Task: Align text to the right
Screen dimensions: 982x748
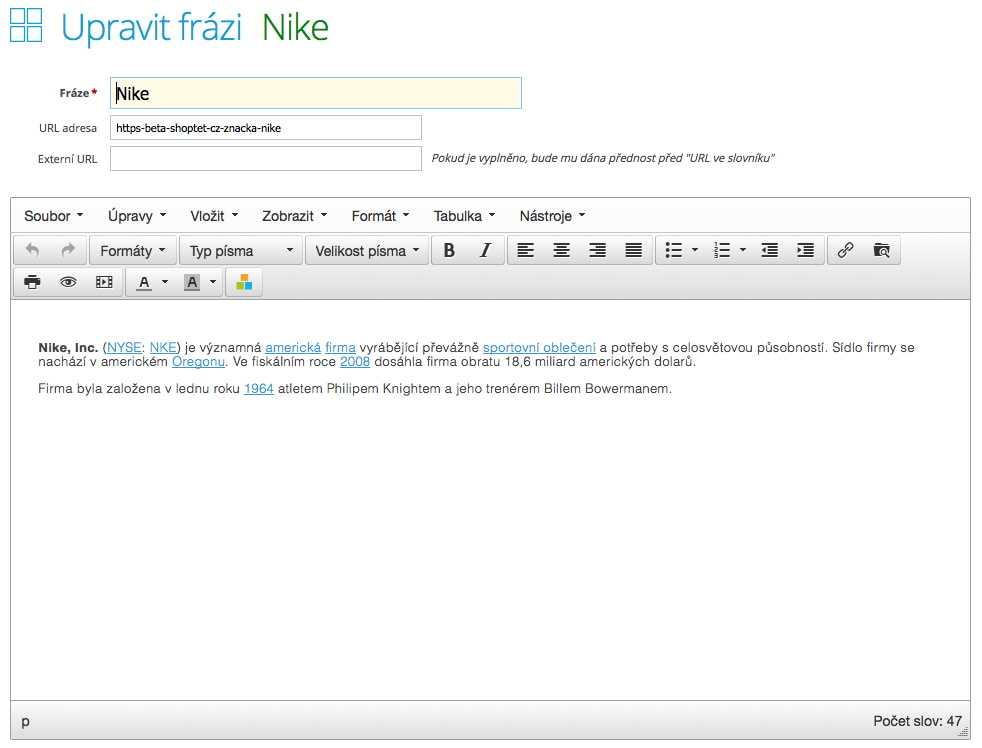Action: [x=598, y=251]
